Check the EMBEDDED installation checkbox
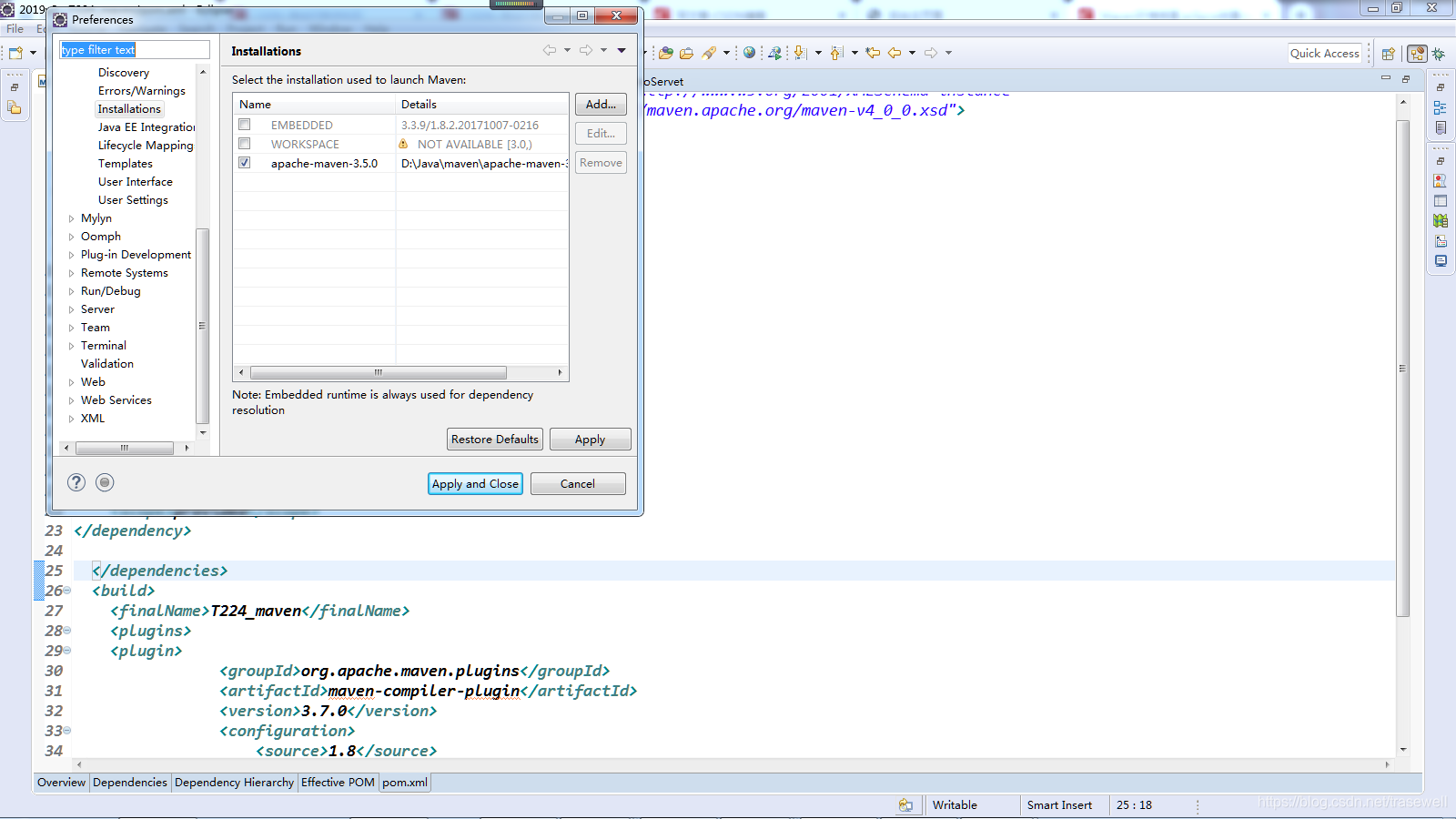 point(244,125)
